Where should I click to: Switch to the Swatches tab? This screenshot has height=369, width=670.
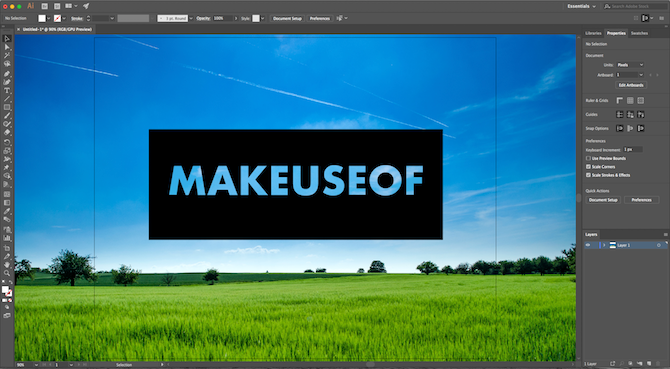pos(639,33)
